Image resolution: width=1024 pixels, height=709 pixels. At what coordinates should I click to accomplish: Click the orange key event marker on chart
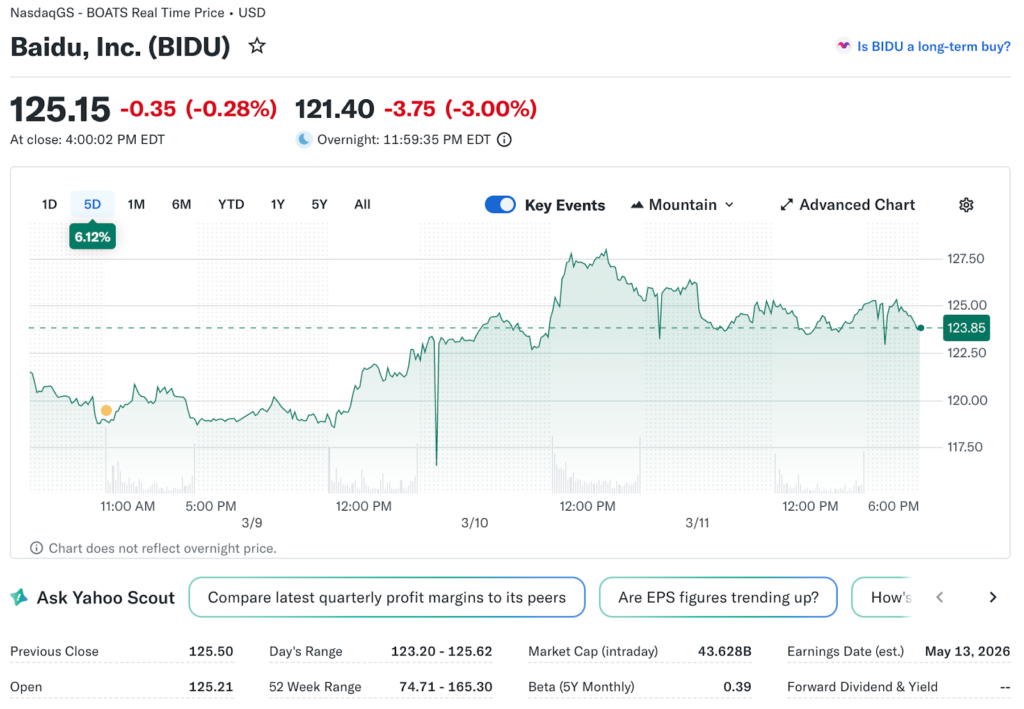pos(106,410)
